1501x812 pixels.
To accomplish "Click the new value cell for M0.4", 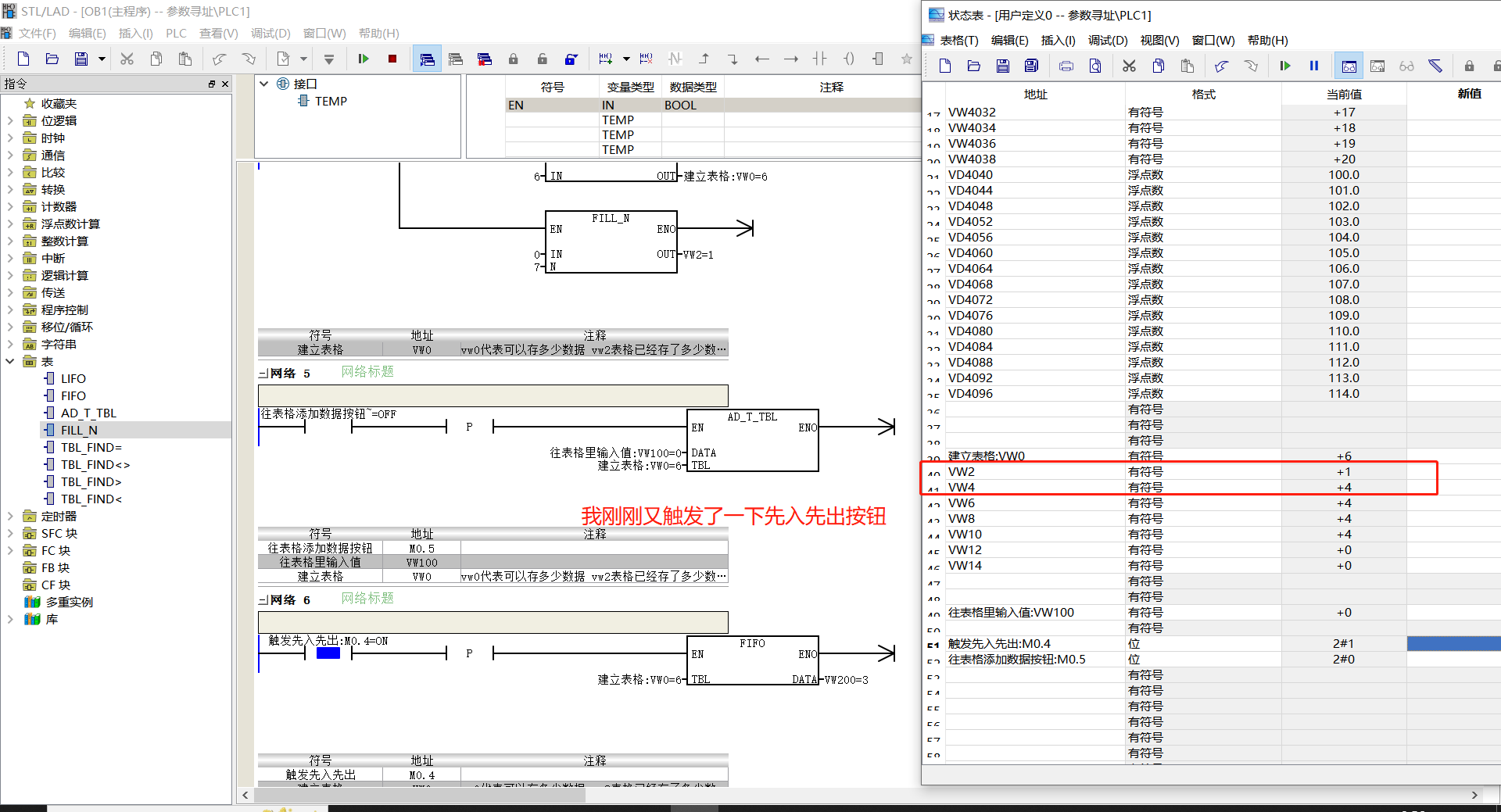I will pyautogui.click(x=1453, y=644).
